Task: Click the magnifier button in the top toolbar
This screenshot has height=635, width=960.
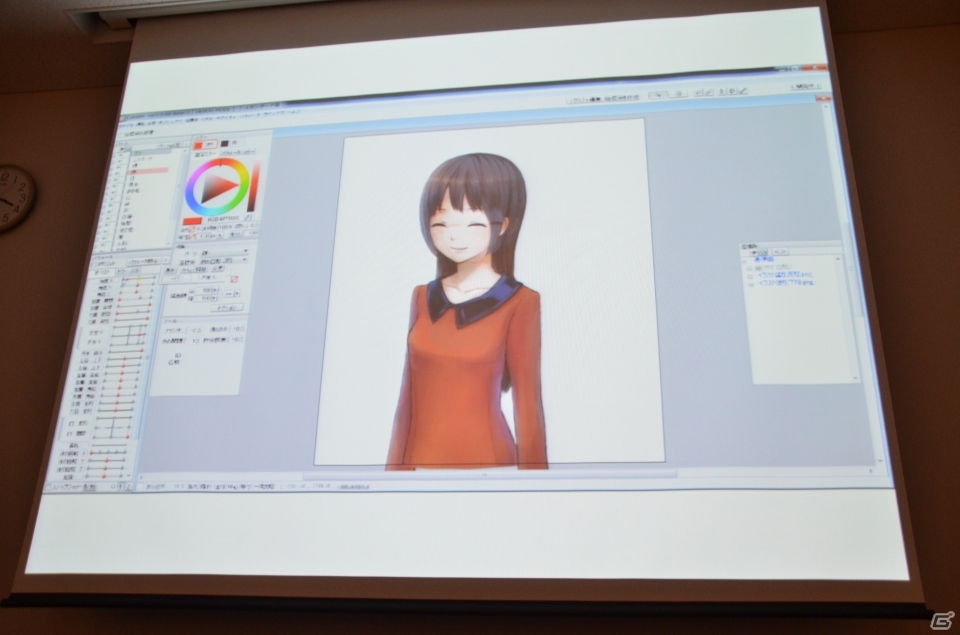Action: 657,95
